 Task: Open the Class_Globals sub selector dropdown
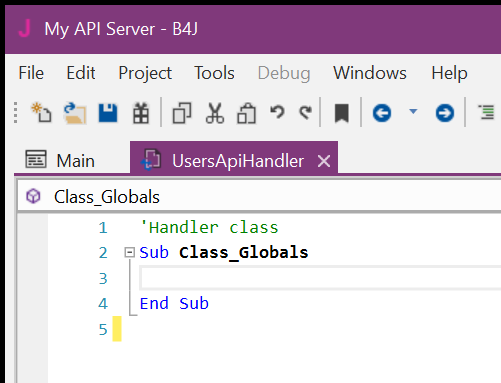[259, 197]
